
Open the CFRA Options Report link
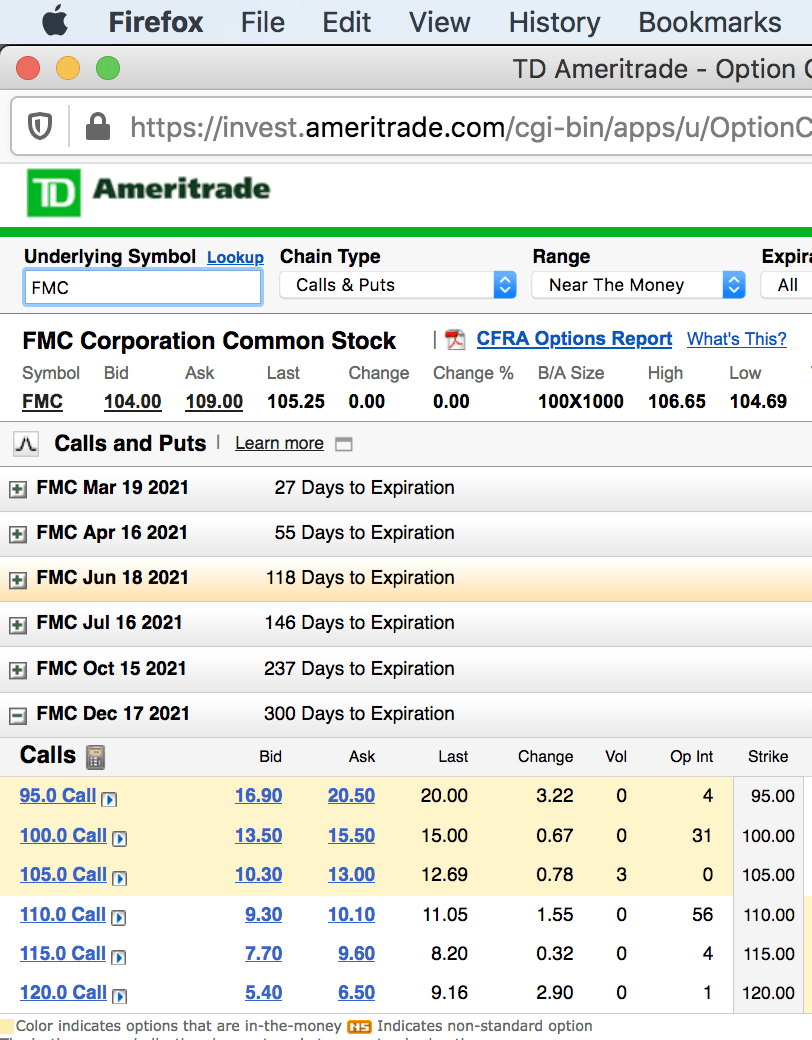575,338
